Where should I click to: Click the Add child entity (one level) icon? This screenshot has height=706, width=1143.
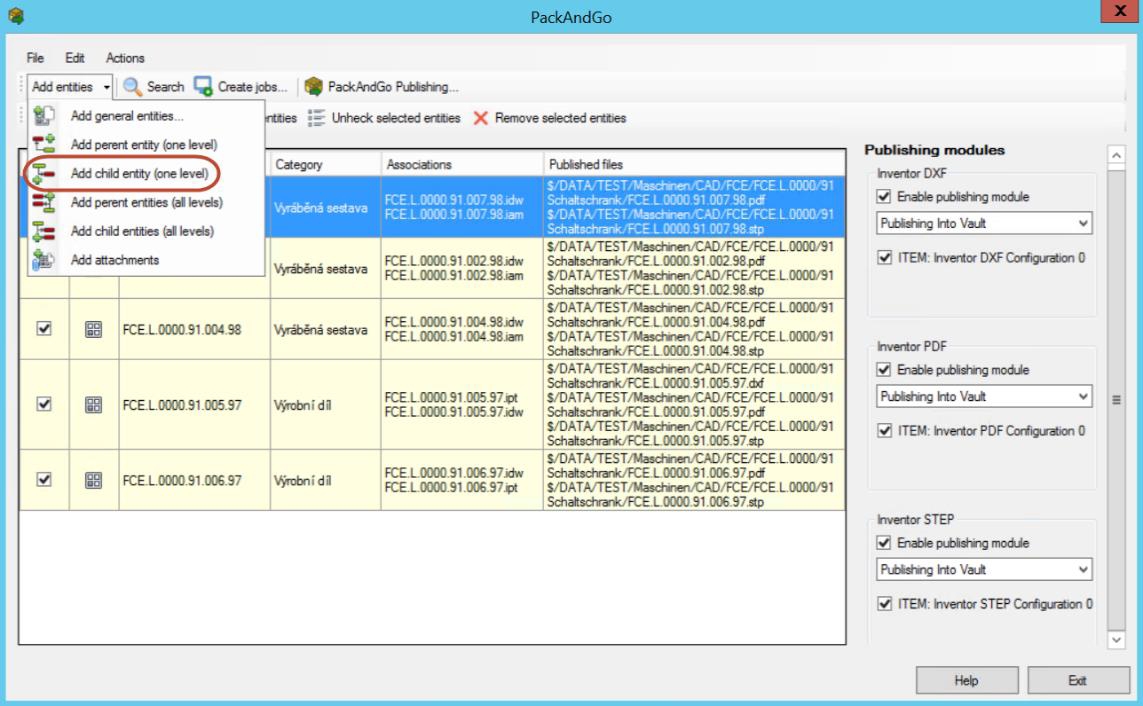[43, 173]
